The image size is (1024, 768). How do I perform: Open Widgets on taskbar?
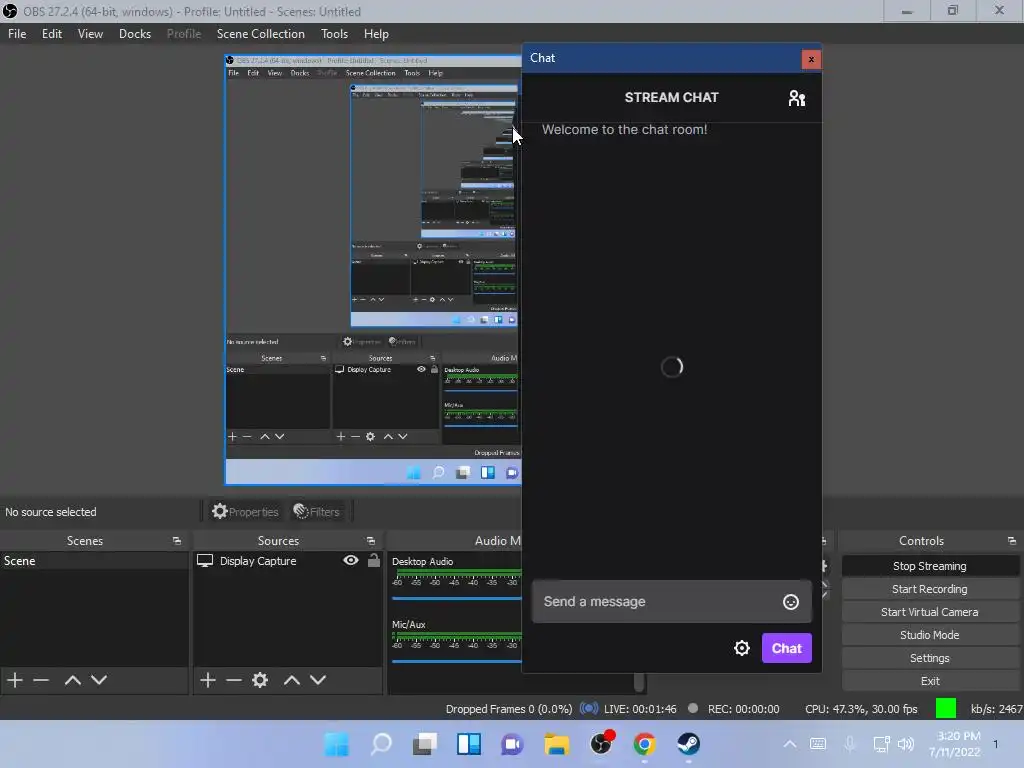point(469,744)
